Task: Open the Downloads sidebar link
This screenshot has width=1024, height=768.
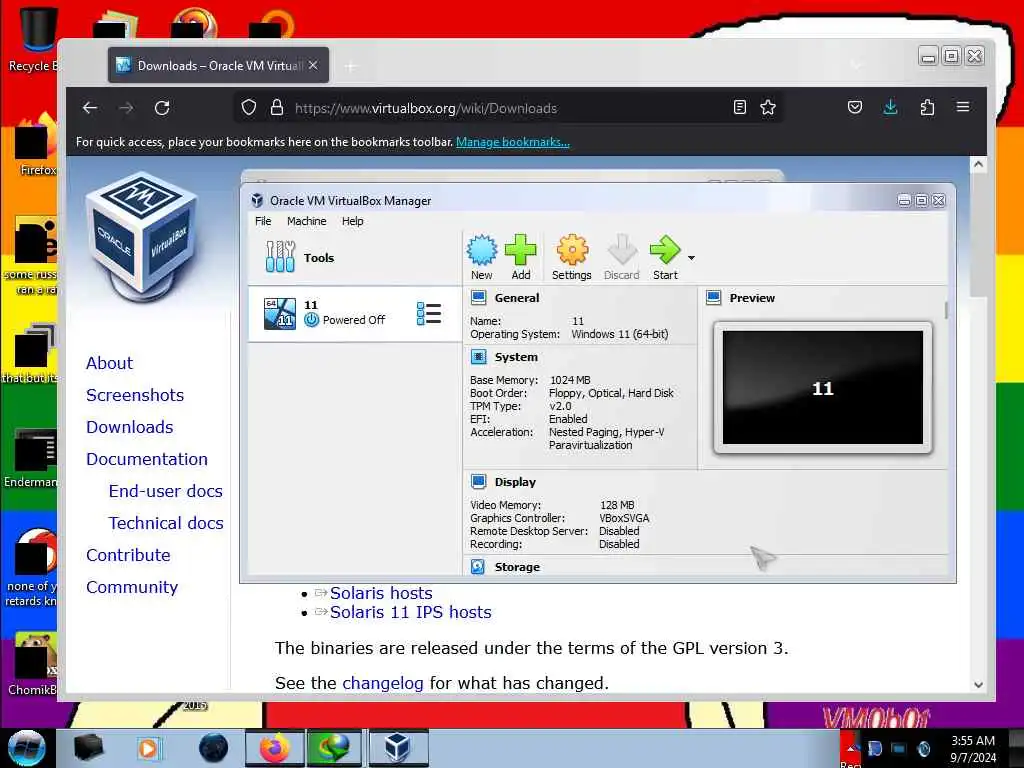Action: tap(129, 427)
